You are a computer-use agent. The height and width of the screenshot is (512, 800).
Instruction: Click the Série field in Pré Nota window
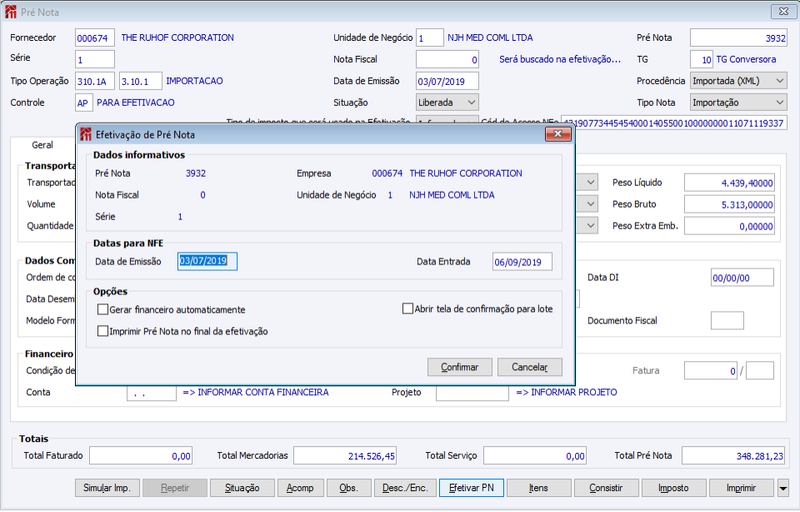(x=95, y=59)
